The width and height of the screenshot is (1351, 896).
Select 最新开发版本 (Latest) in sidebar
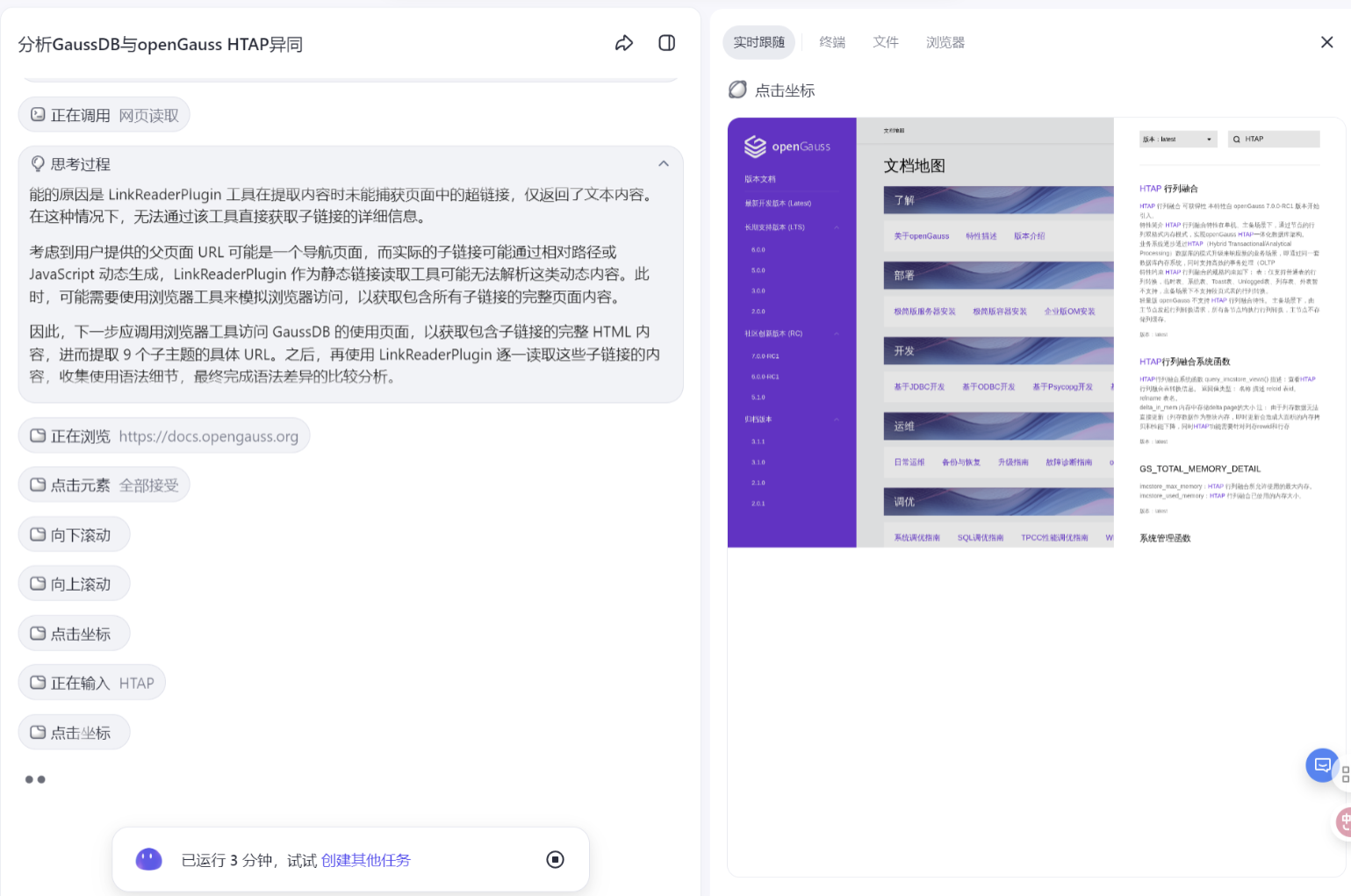tap(778, 203)
